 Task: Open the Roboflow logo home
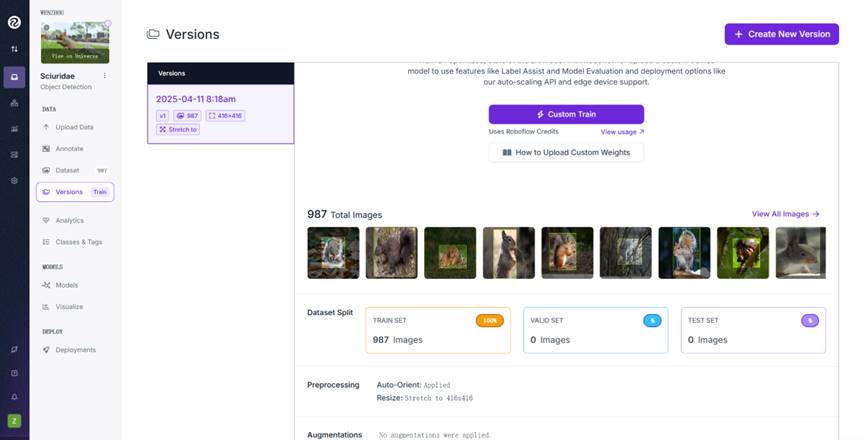click(x=14, y=22)
